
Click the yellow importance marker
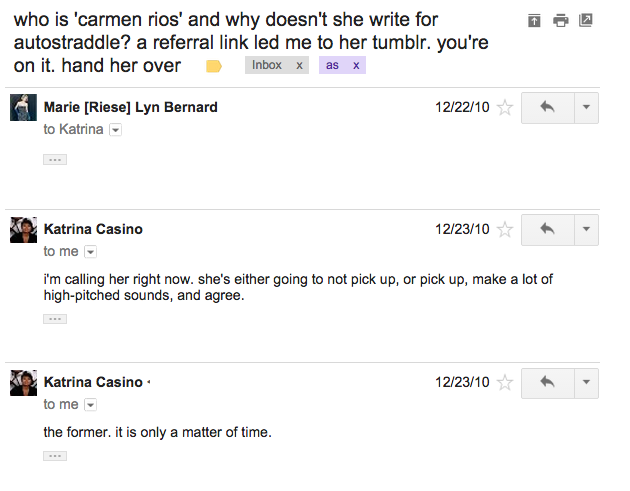(x=213, y=66)
